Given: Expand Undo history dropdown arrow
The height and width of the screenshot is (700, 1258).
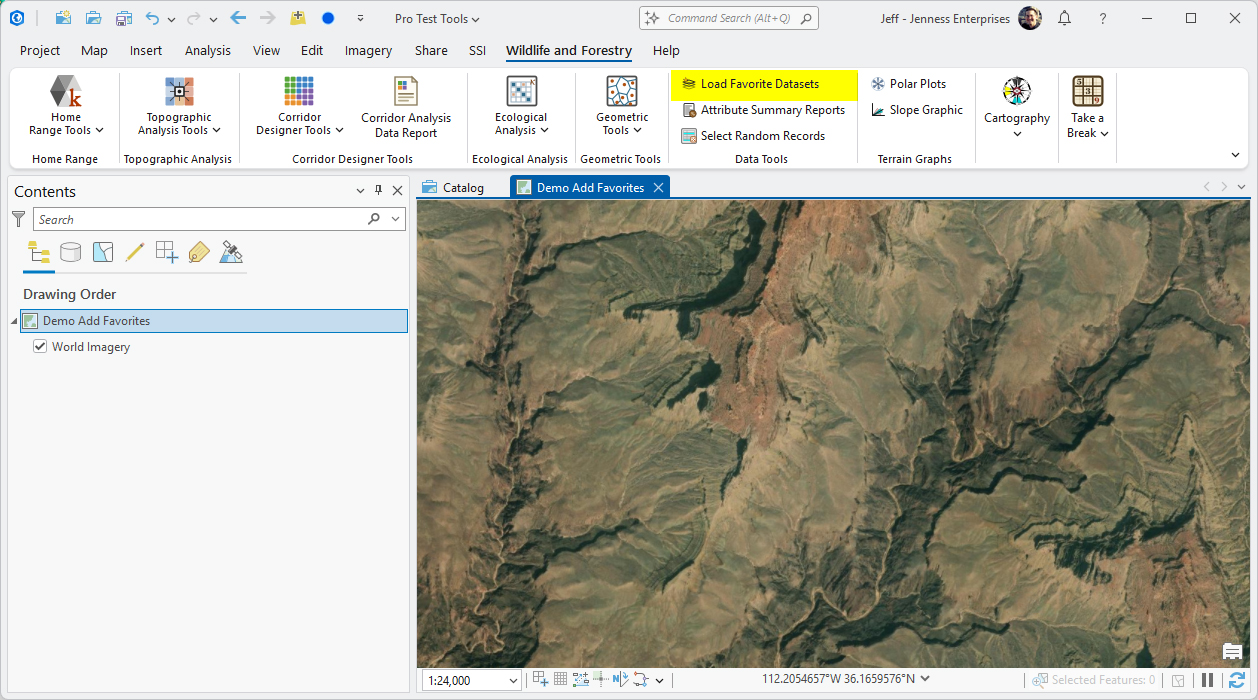Looking at the screenshot, I should pos(172,19).
